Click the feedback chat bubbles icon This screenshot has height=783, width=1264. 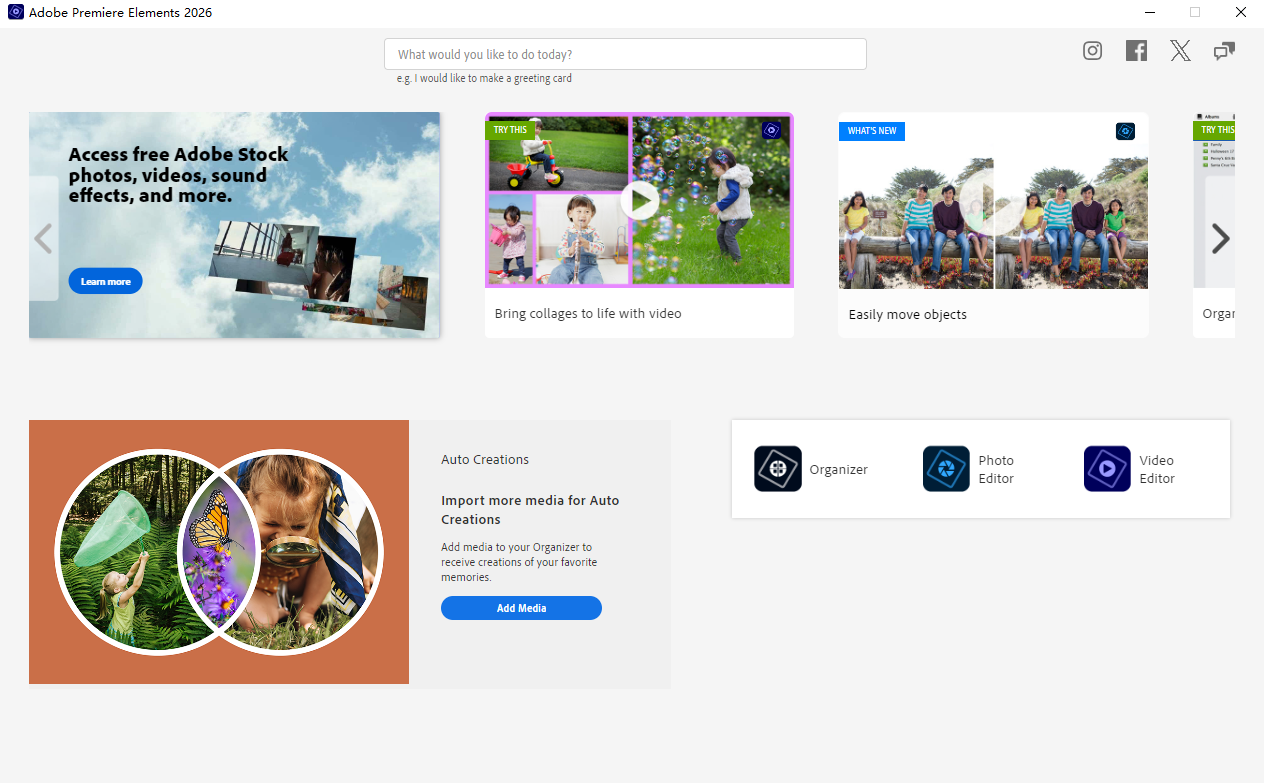click(x=1224, y=51)
